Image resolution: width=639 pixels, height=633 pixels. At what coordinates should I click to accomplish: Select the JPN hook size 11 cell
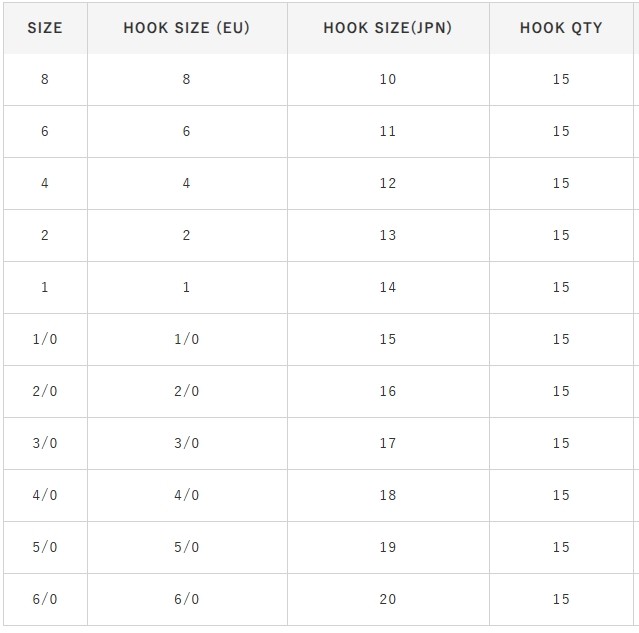[x=388, y=131]
